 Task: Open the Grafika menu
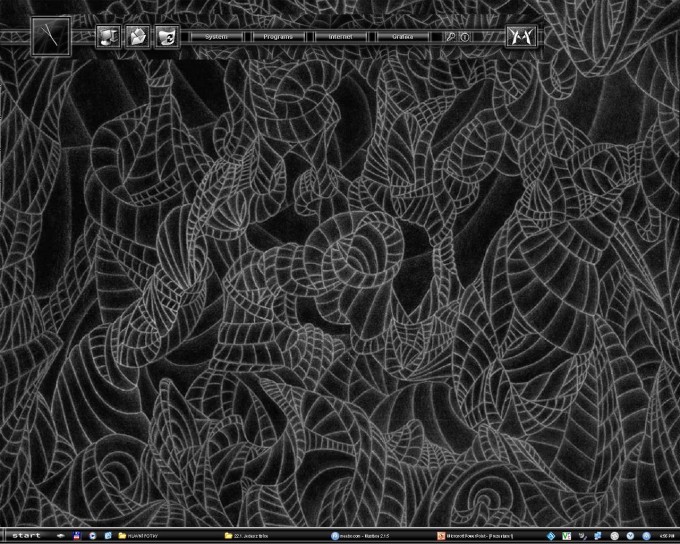coord(403,37)
